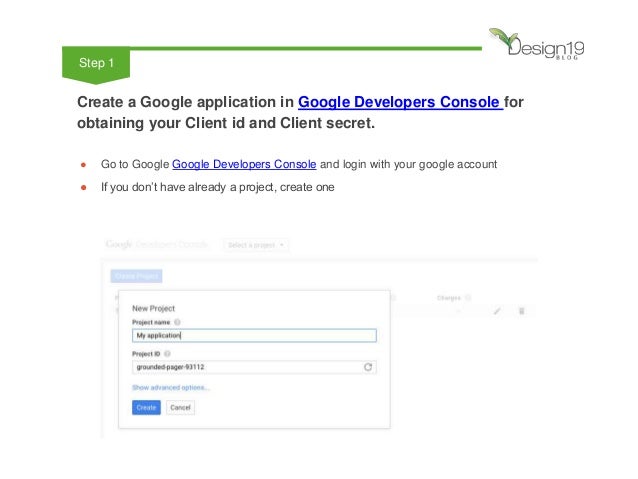The height and width of the screenshot is (479, 638).
Task: Click the pencil edit icon in project row
Action: click(x=497, y=311)
